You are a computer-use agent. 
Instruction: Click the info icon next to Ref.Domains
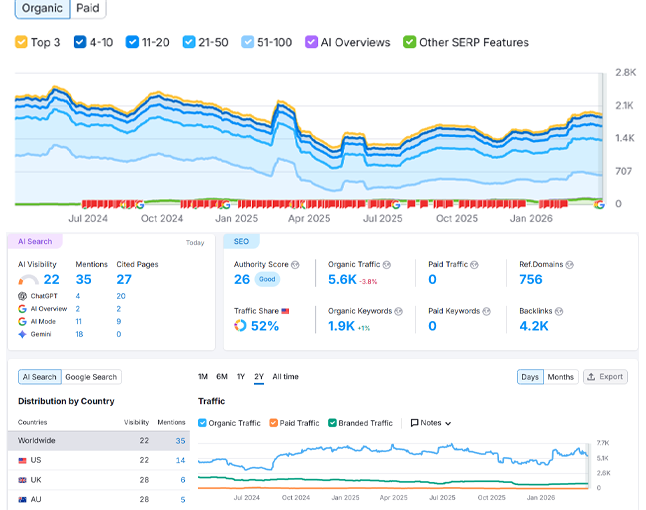pyautogui.click(x=570, y=265)
